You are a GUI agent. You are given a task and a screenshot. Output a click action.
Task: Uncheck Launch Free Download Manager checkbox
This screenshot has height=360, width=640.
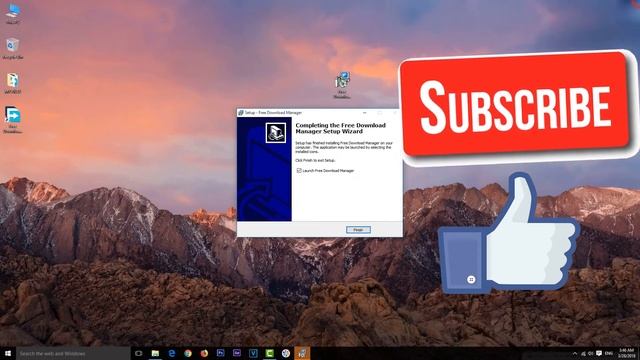click(299, 171)
